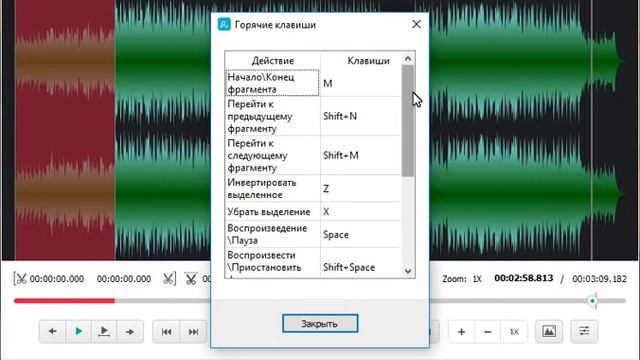This screenshot has width=640, height=360.
Task: Click the total duration 00:03:09.182
Action: pyautogui.click(x=599, y=279)
